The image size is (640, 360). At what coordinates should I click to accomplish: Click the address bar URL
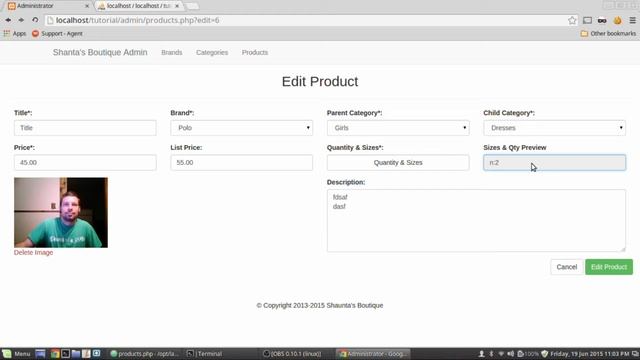[138, 20]
